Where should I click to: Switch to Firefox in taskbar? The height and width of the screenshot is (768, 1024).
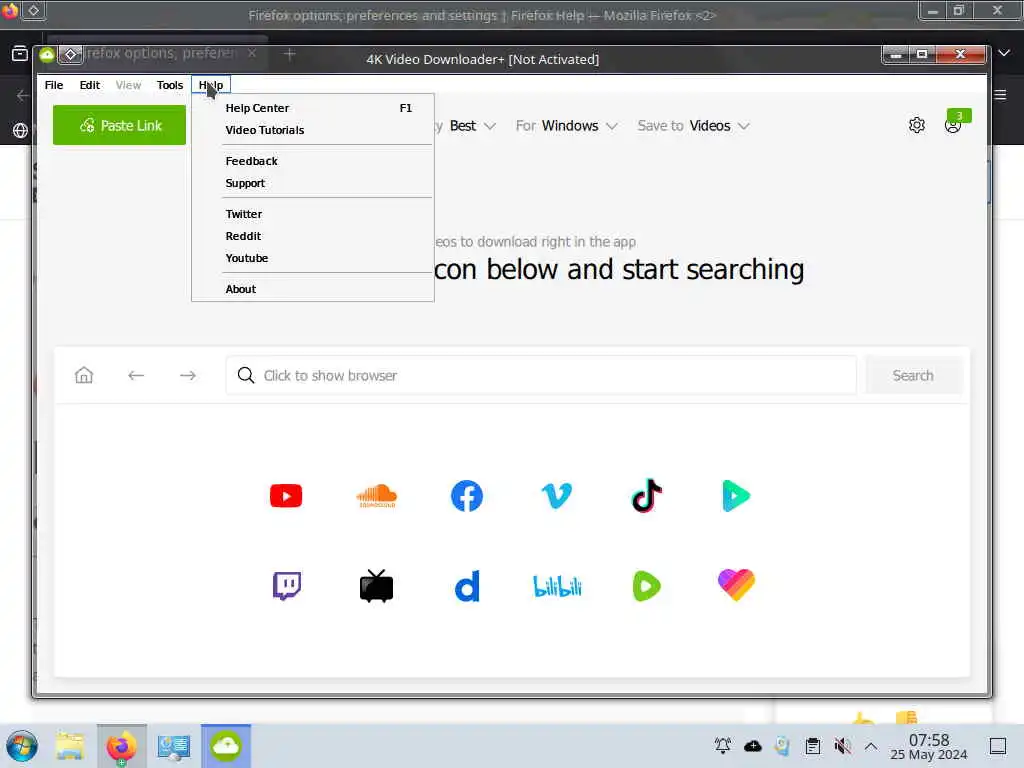pos(121,746)
